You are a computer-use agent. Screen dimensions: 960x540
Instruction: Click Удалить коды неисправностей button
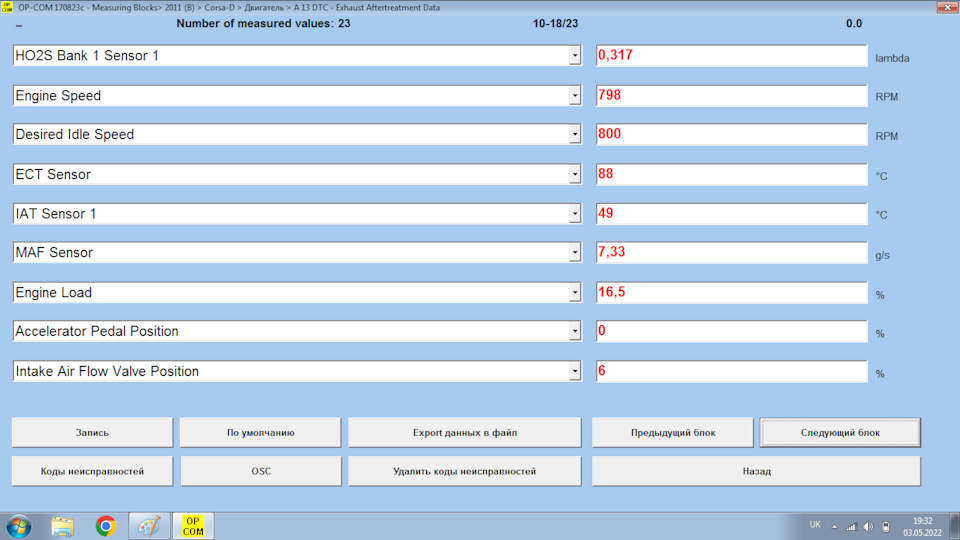(465, 471)
